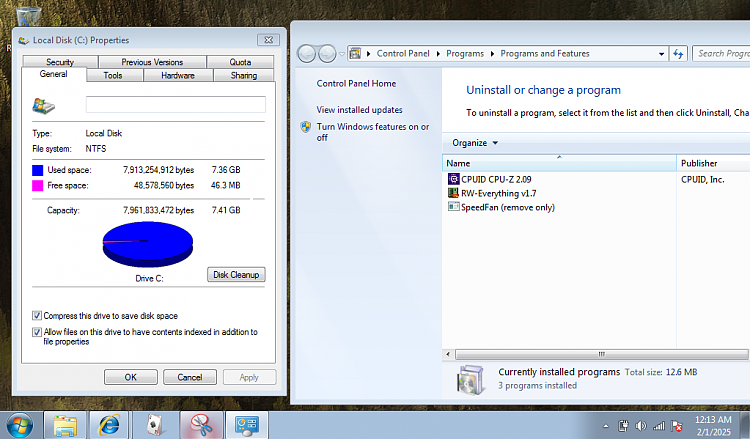Switch to the Tools tab
This screenshot has width=750, height=439.
[x=113, y=75]
